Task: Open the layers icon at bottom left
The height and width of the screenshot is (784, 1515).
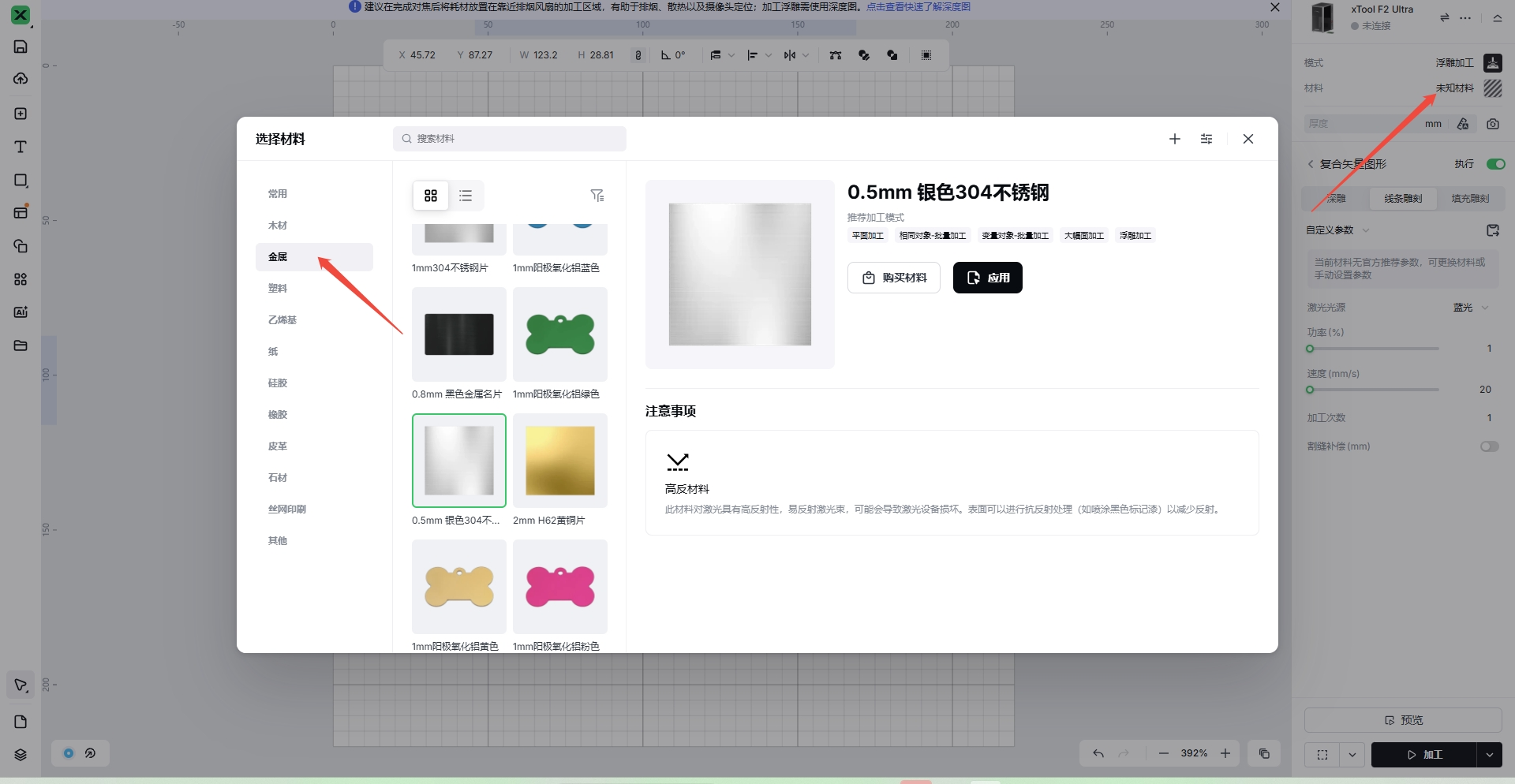Action: (21, 755)
